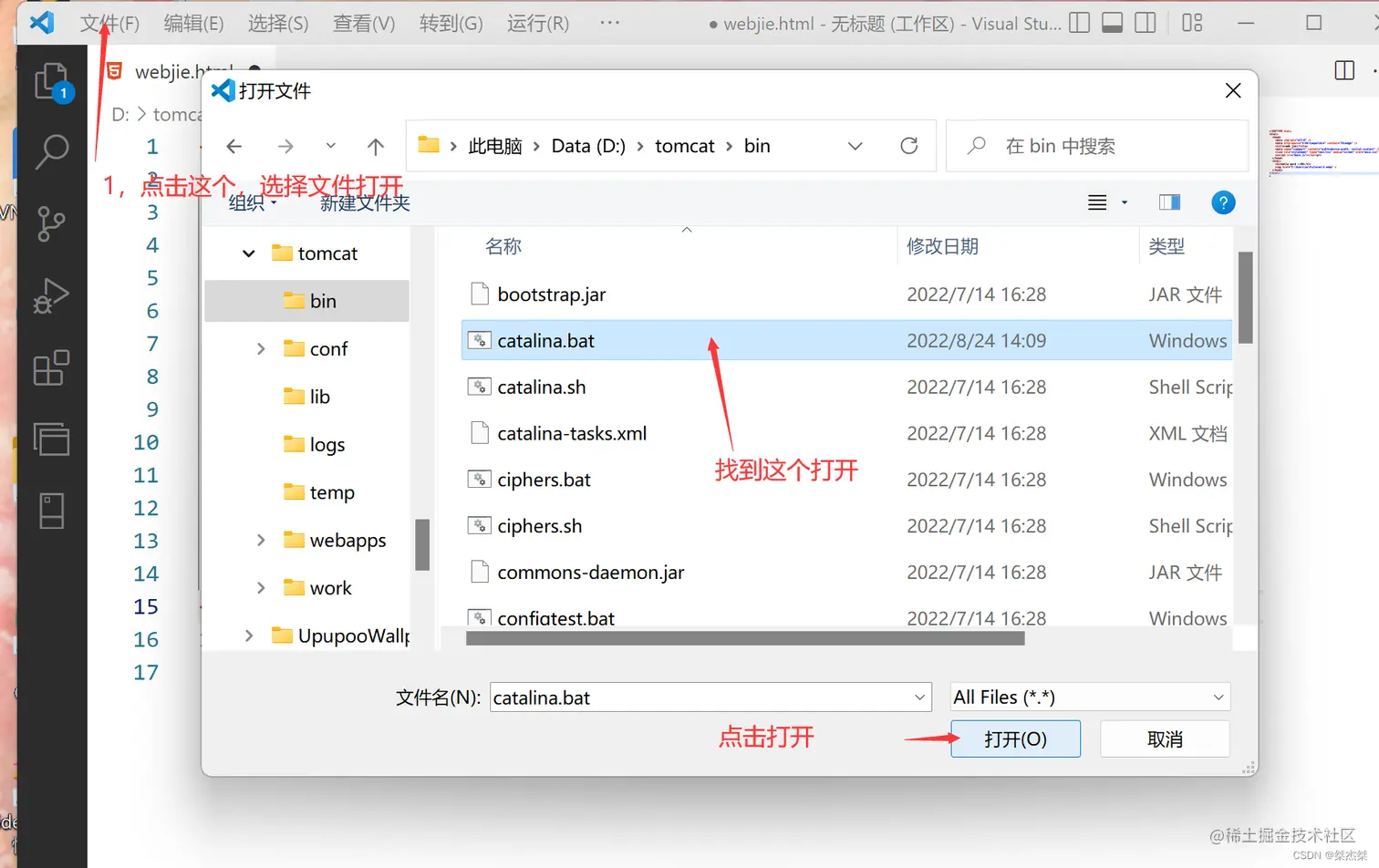The width and height of the screenshot is (1379, 868).
Task: Go up one folder level arrow
Action: (x=376, y=146)
